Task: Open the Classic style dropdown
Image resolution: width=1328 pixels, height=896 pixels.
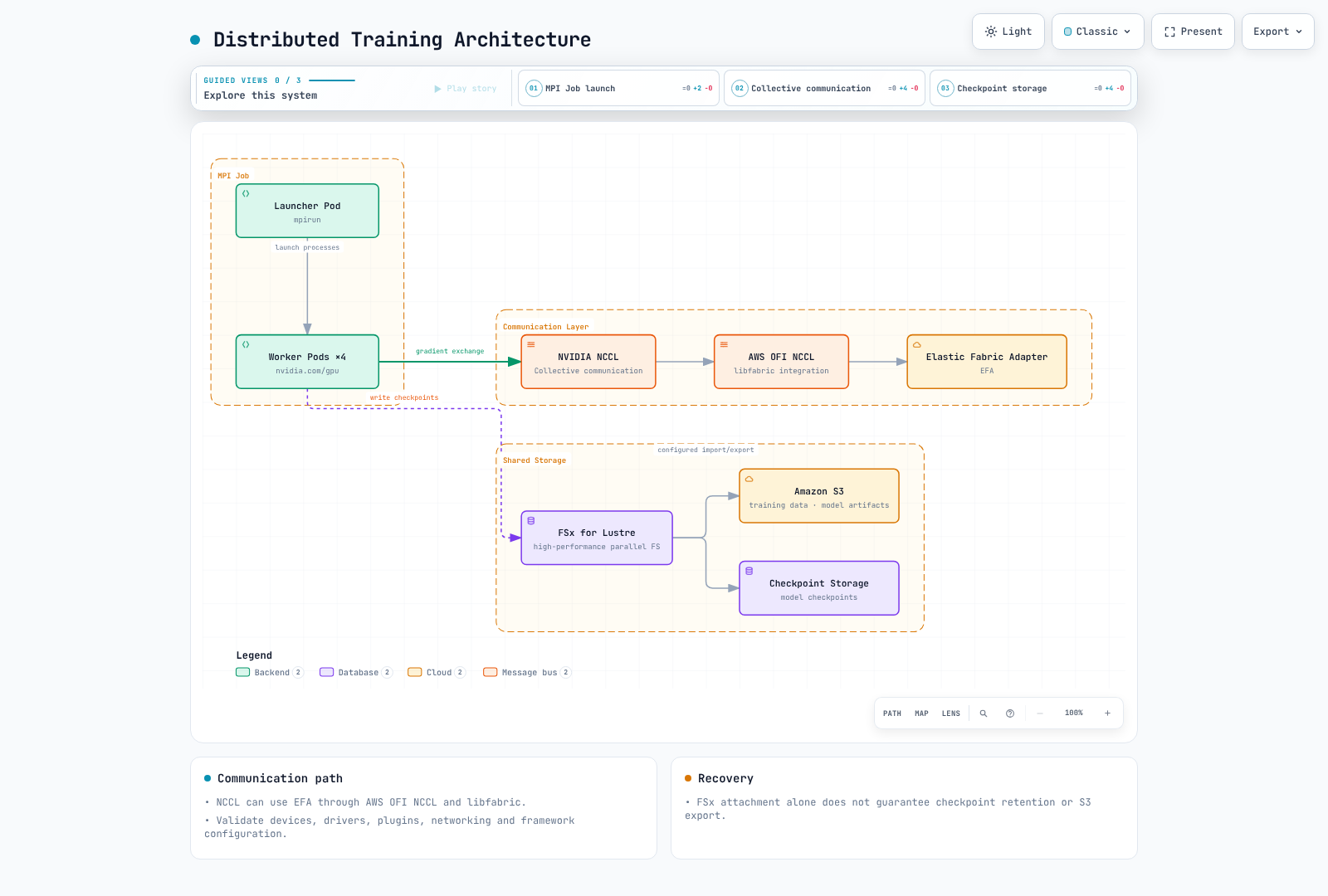Action: 1097,32
